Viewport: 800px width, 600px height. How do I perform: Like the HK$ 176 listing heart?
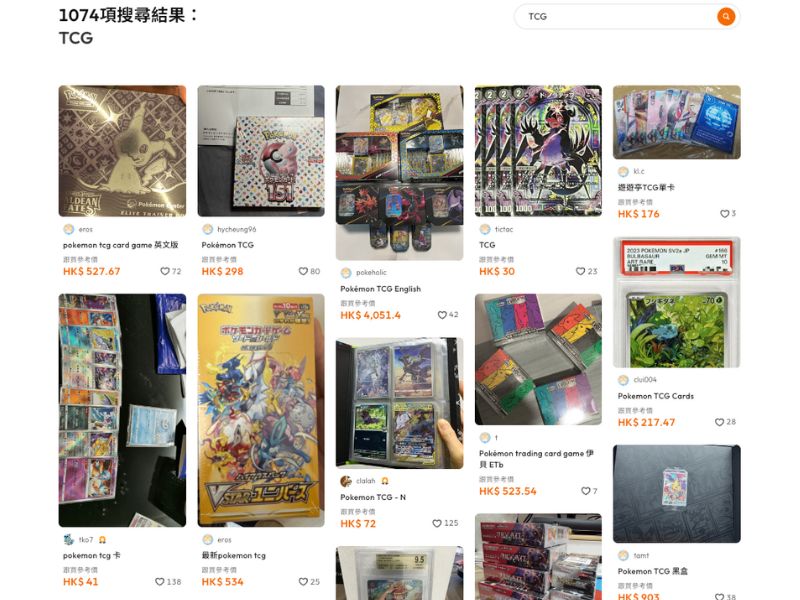pyautogui.click(x=724, y=214)
